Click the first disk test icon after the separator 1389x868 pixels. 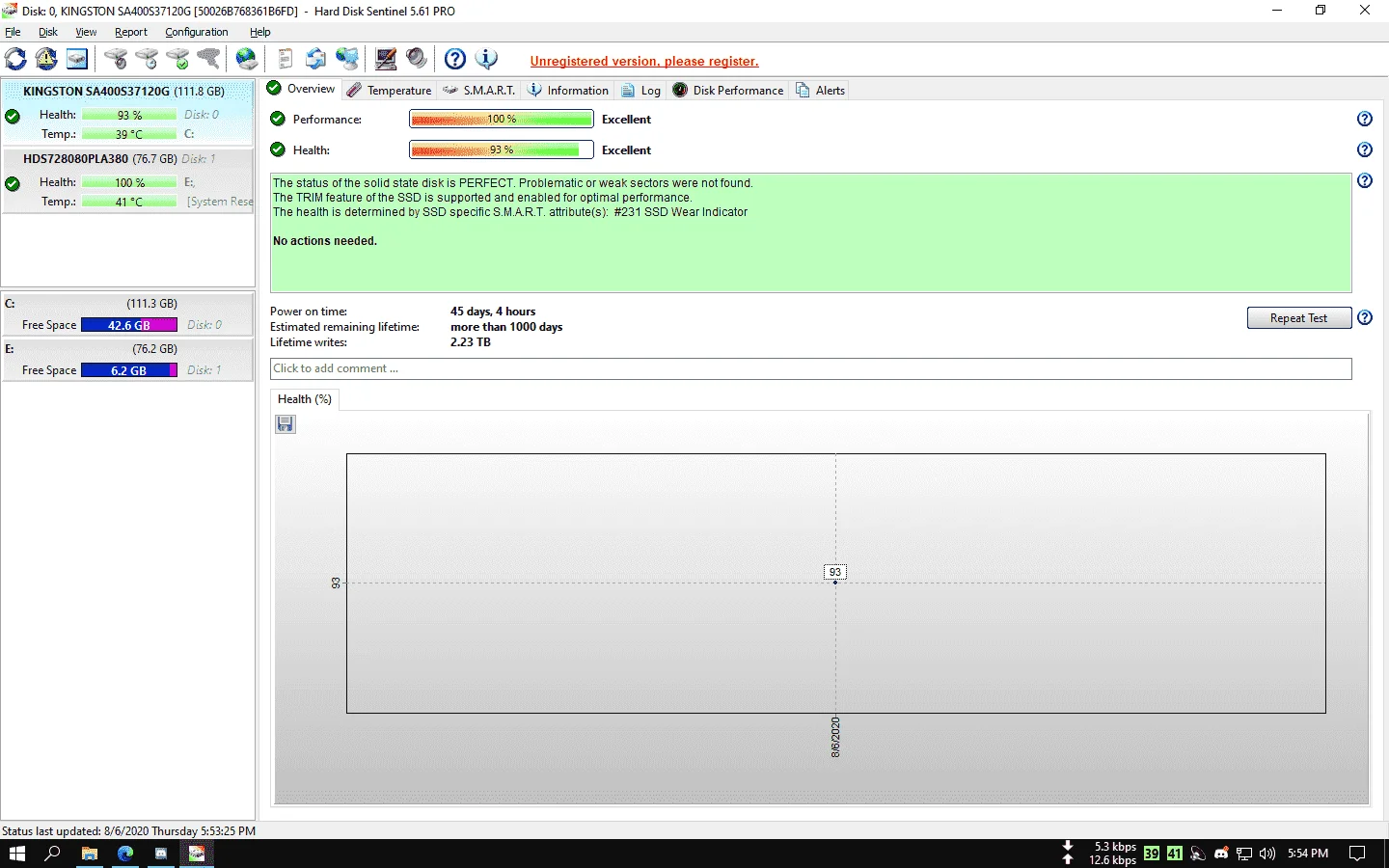point(116,59)
